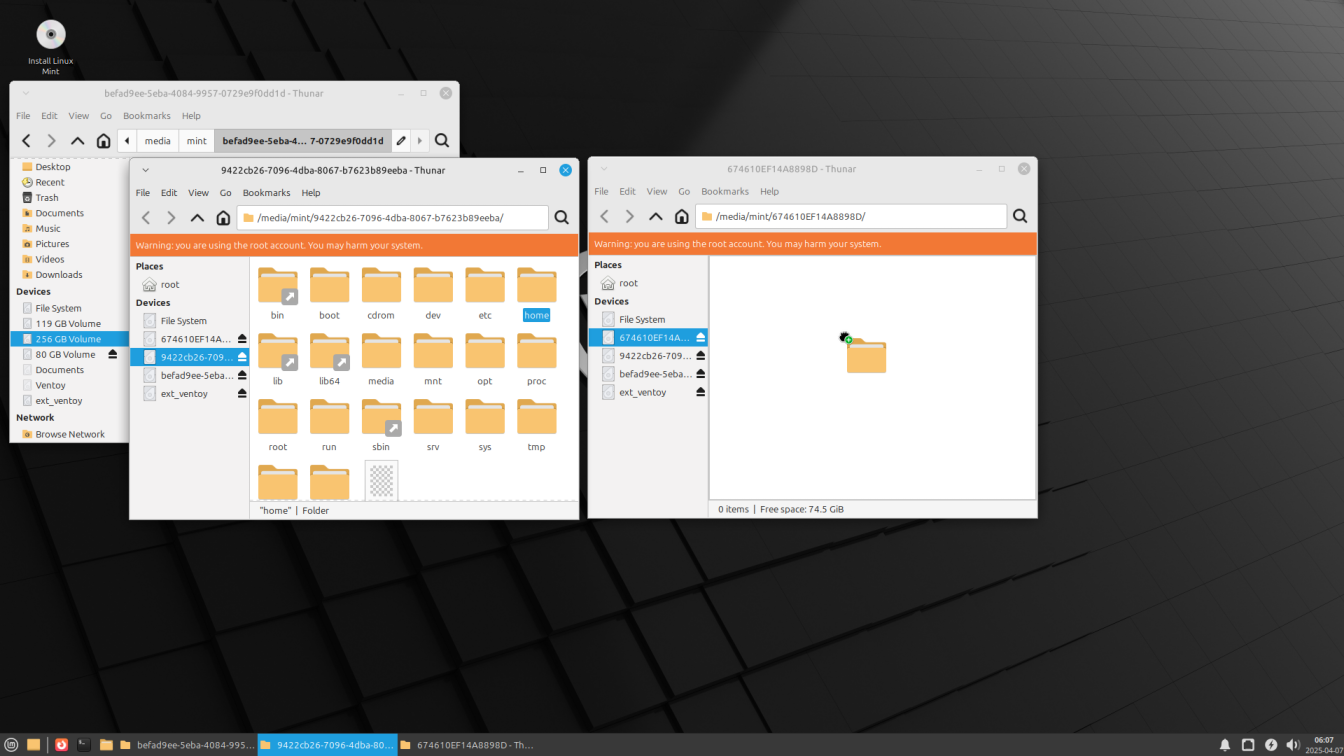Go up one folder in 9422cb26 window

197,217
